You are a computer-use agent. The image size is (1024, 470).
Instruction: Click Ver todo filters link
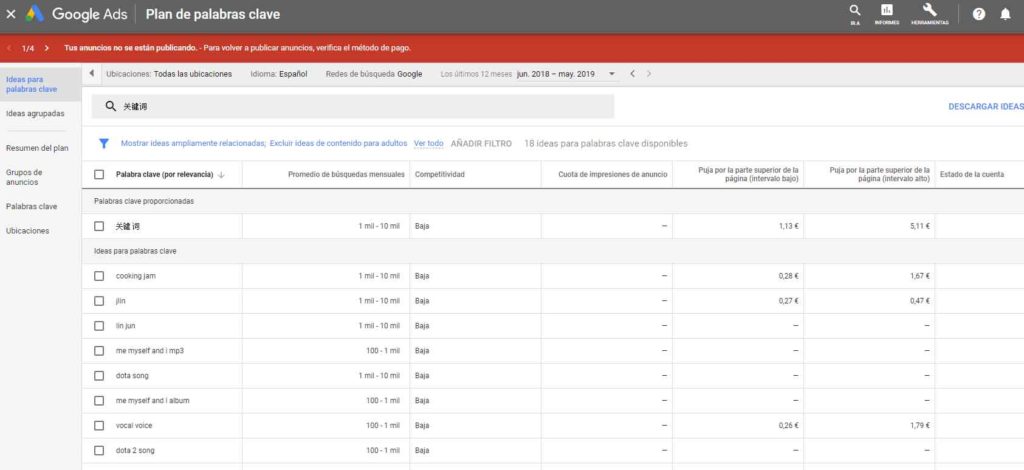428,144
